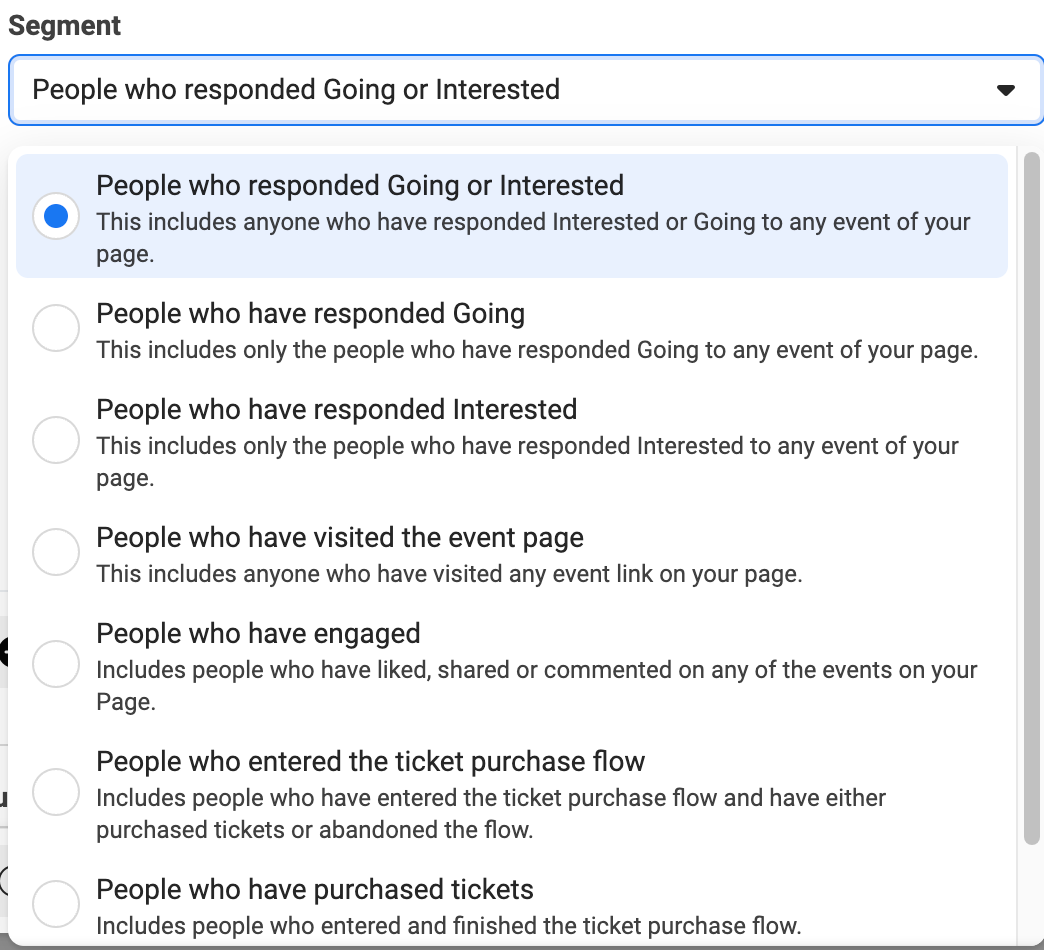Viewport: 1044px width, 950px height.
Task: Choose the 'People who have purchased tickets' radio button
Action: 56,903
